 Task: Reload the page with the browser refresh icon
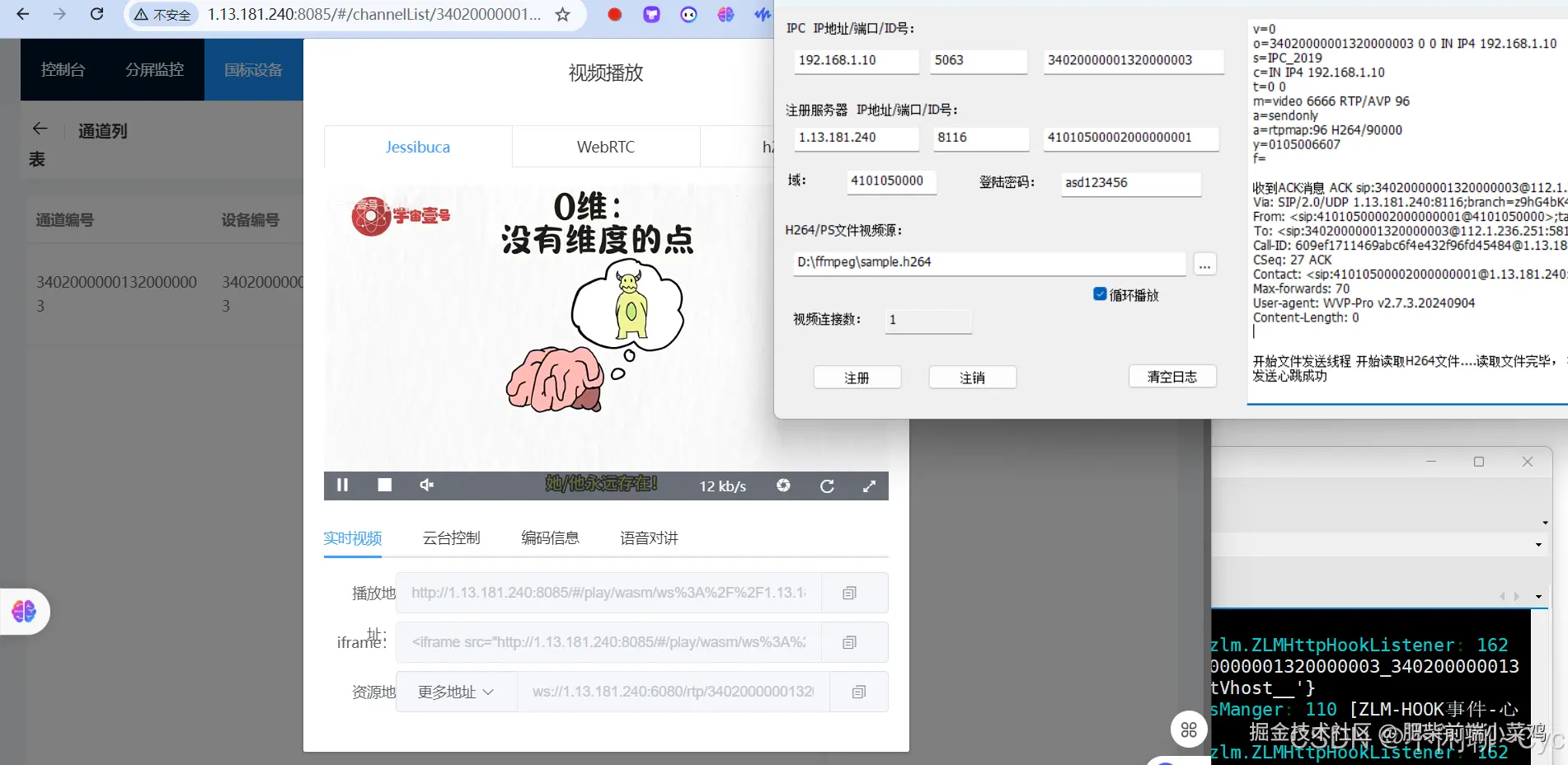[x=96, y=14]
